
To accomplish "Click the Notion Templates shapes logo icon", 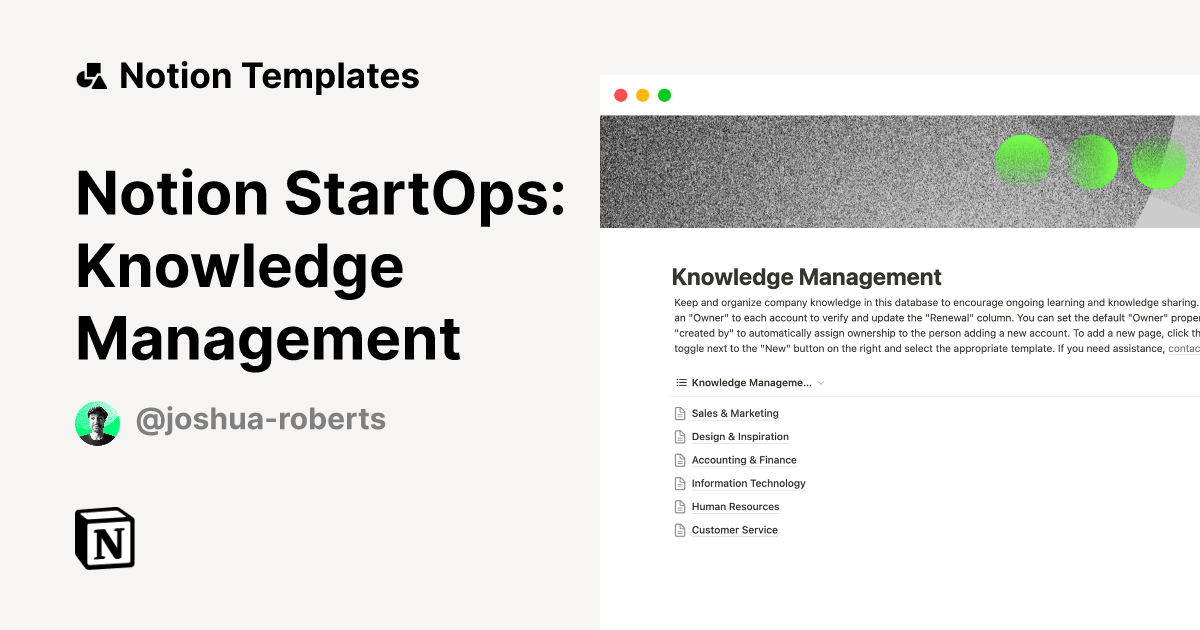I will coord(91,76).
